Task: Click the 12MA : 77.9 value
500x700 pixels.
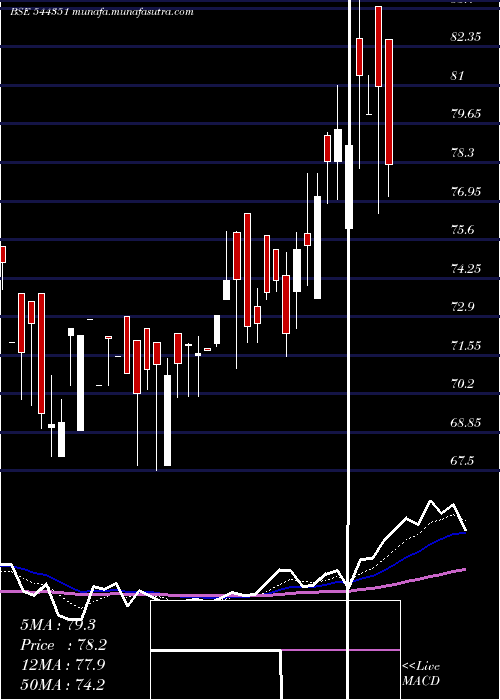Action: (x=63, y=665)
